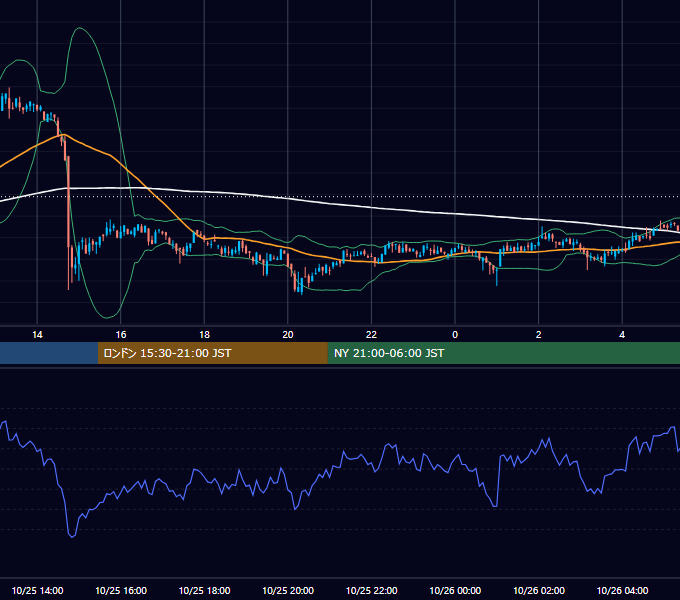Click the blue session bar before London
This screenshot has width=680, height=600.
[x=49, y=353]
